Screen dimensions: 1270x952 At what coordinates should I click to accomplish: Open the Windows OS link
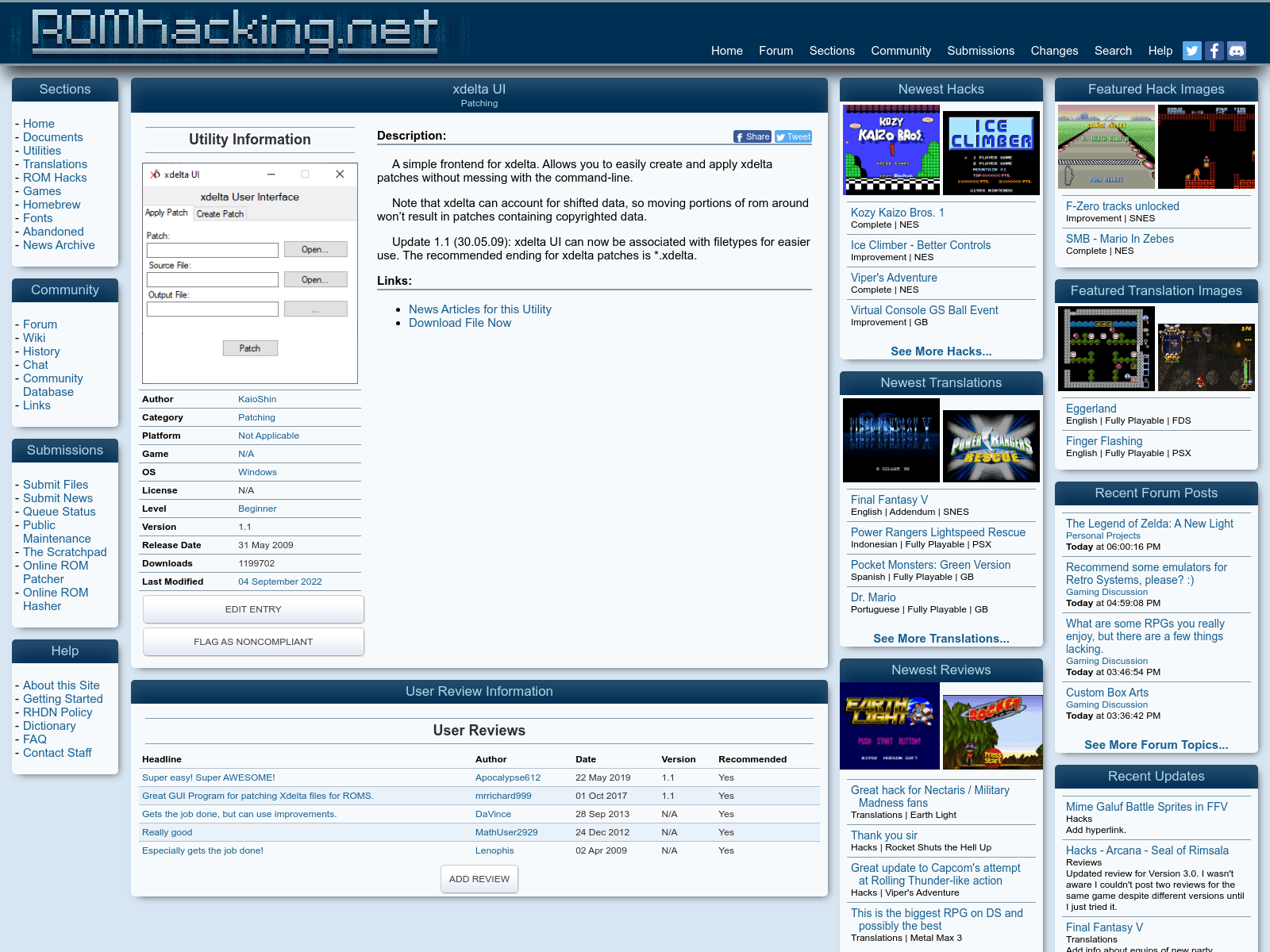pyautogui.click(x=257, y=472)
